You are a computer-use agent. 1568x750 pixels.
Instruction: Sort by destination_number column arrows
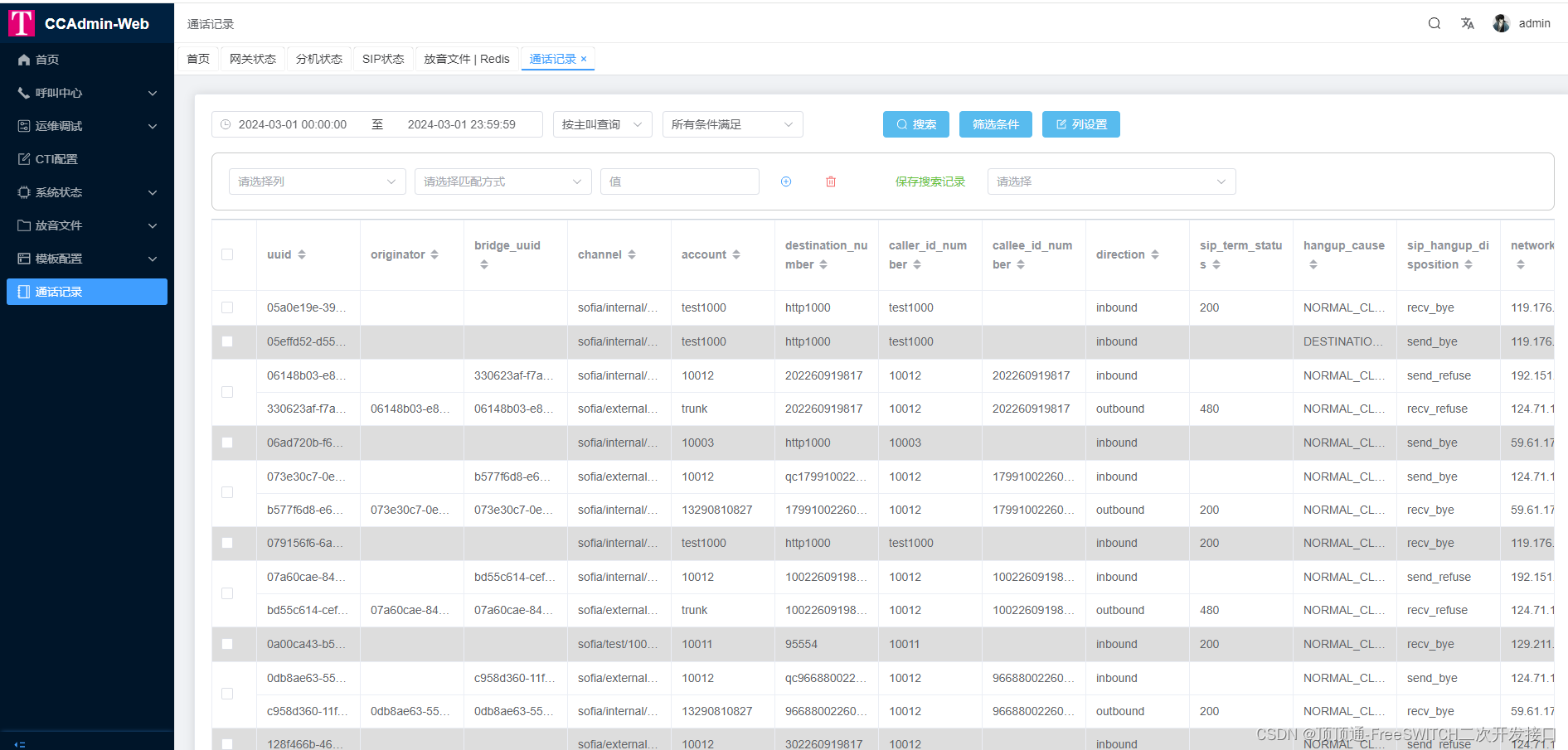(x=823, y=264)
